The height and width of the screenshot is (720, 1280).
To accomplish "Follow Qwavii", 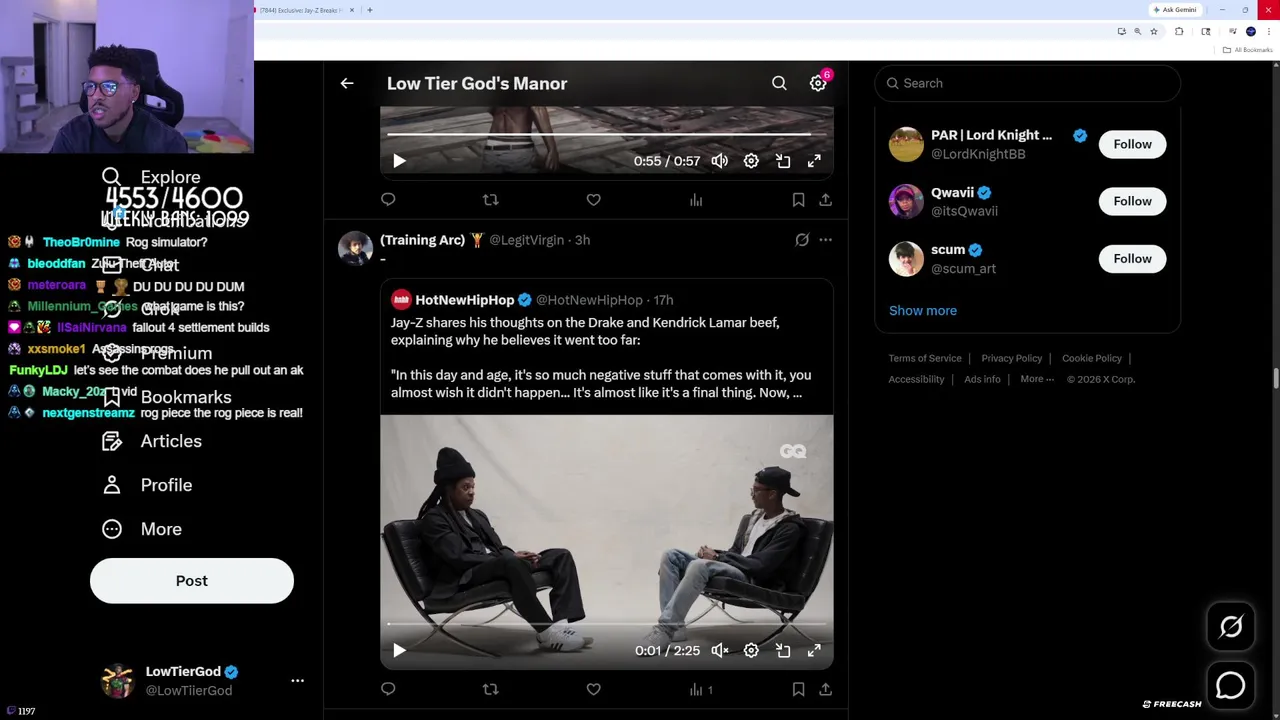I will pyautogui.click(x=1132, y=201).
